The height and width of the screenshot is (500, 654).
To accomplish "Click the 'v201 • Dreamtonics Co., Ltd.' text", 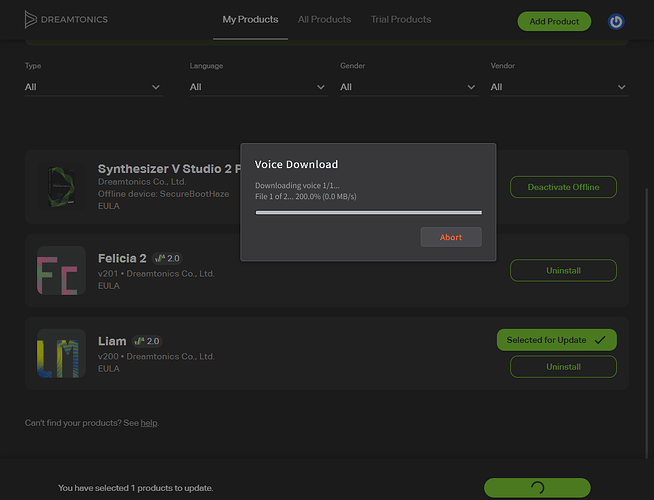I will click(156, 274).
